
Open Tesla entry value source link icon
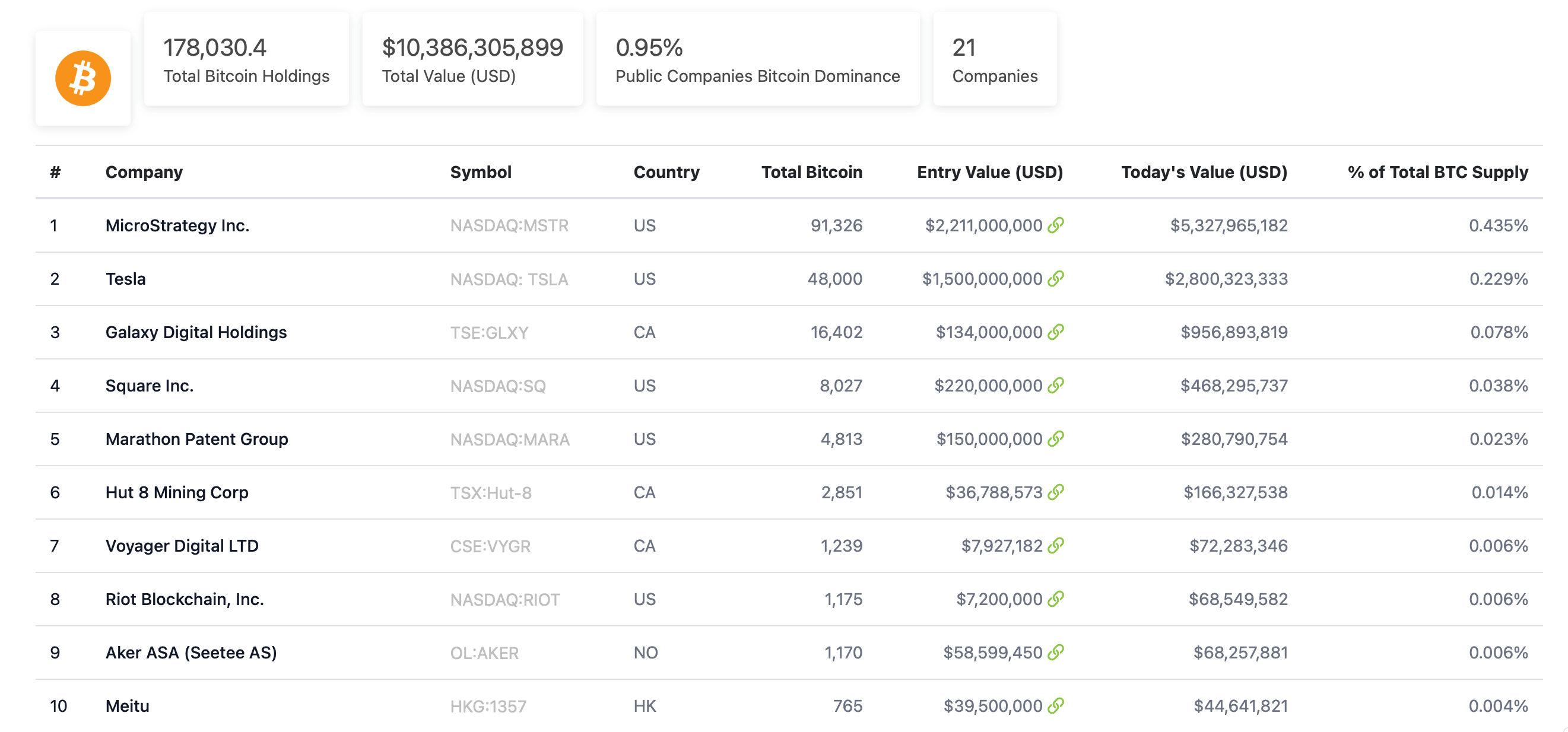1055,279
